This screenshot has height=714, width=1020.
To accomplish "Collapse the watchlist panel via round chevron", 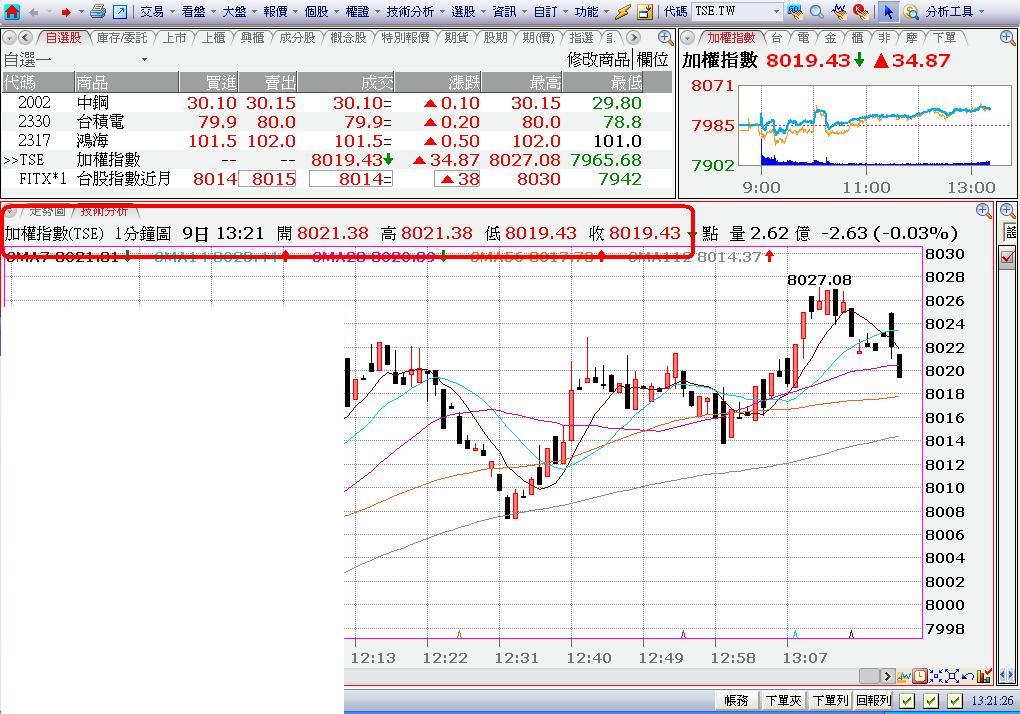I will click(10, 38).
